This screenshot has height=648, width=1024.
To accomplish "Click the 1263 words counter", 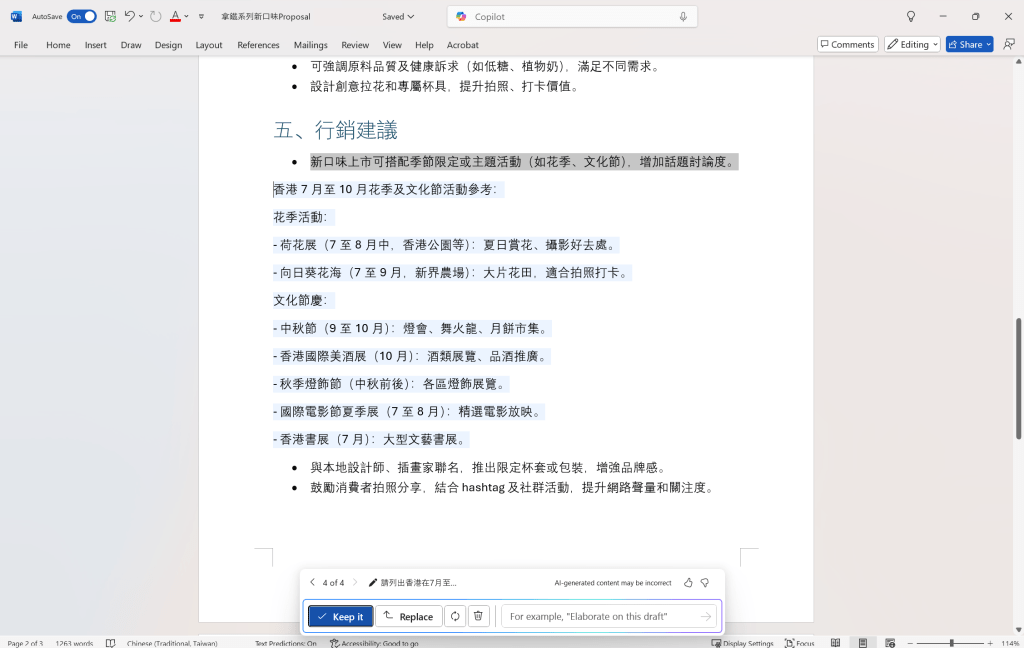I will click(74, 643).
